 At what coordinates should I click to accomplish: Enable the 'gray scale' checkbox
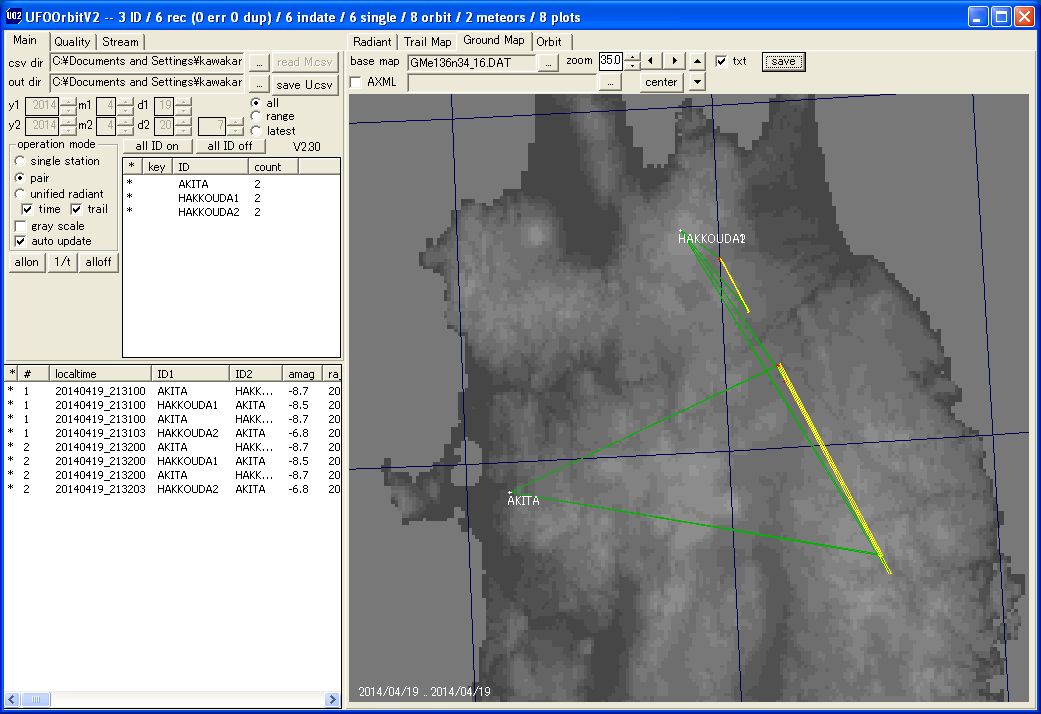[21, 226]
